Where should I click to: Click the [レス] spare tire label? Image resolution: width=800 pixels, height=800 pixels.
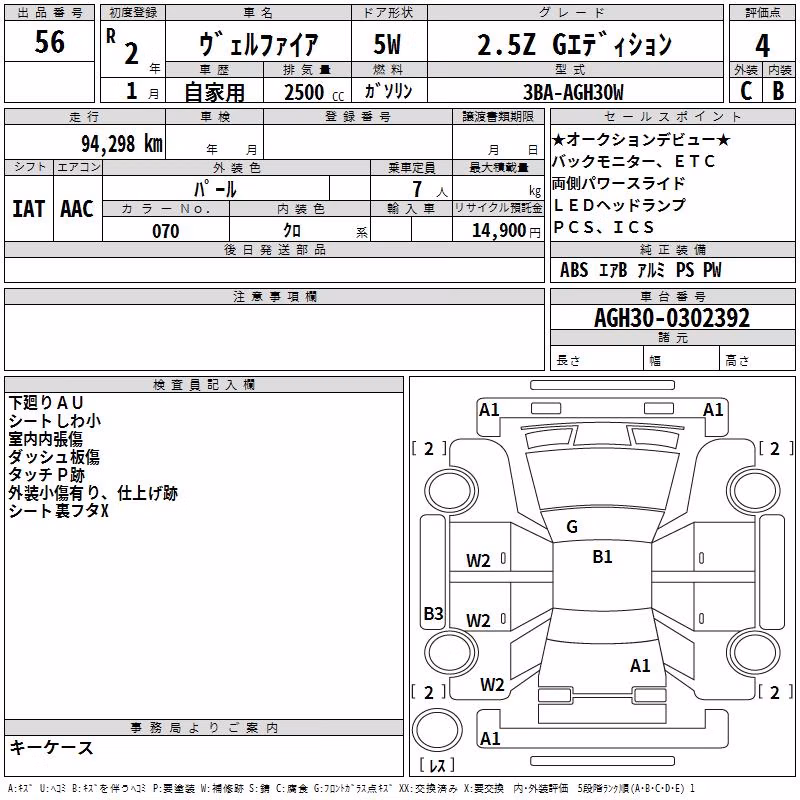click(x=437, y=765)
